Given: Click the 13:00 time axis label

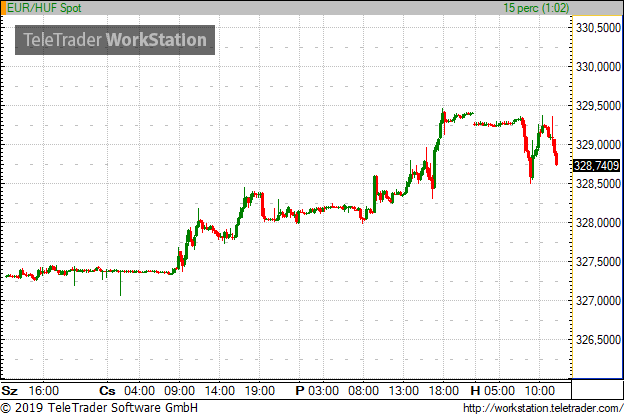Looking at the screenshot, I should [x=404, y=391].
